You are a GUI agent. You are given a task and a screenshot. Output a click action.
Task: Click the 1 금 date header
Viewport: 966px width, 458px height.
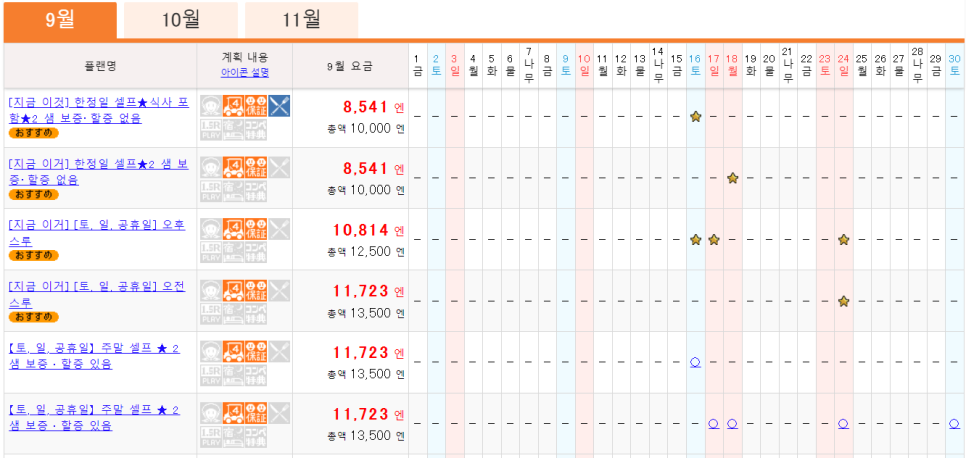click(x=418, y=65)
